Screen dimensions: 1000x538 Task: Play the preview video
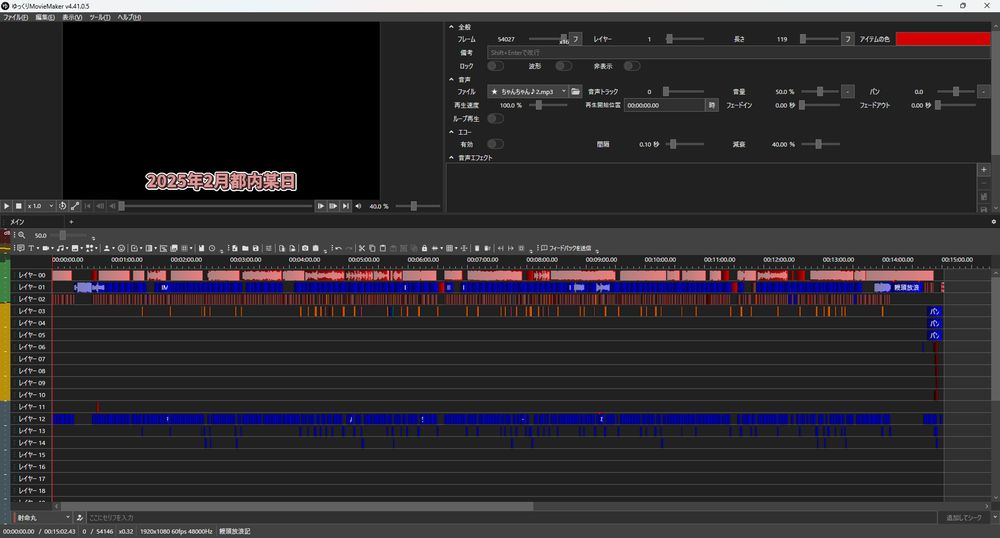coord(6,206)
